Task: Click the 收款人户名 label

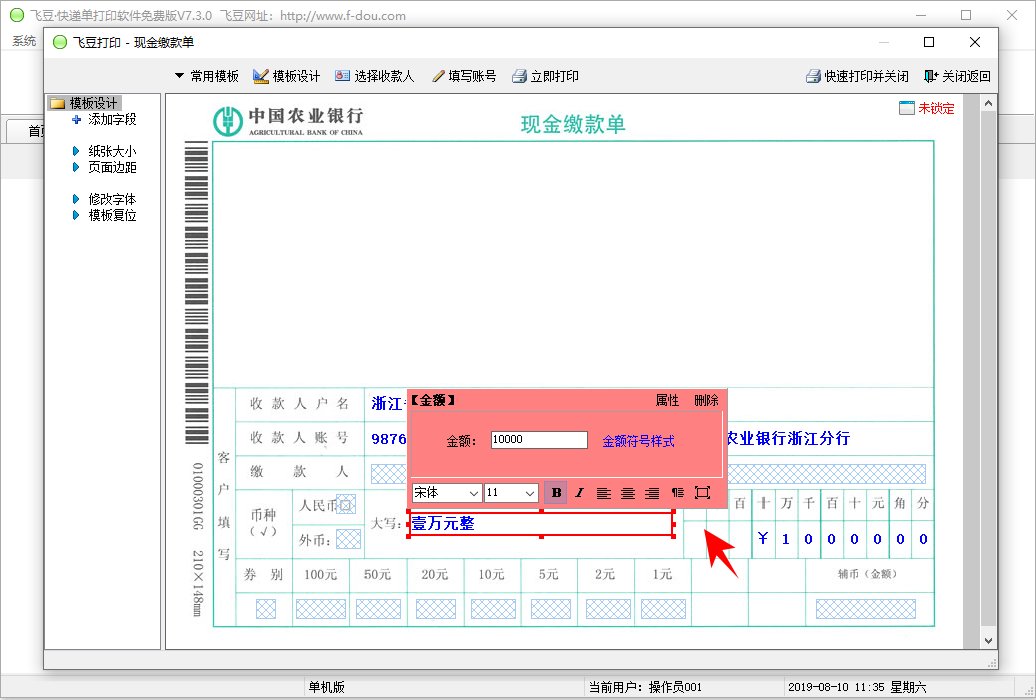Action: tap(299, 403)
